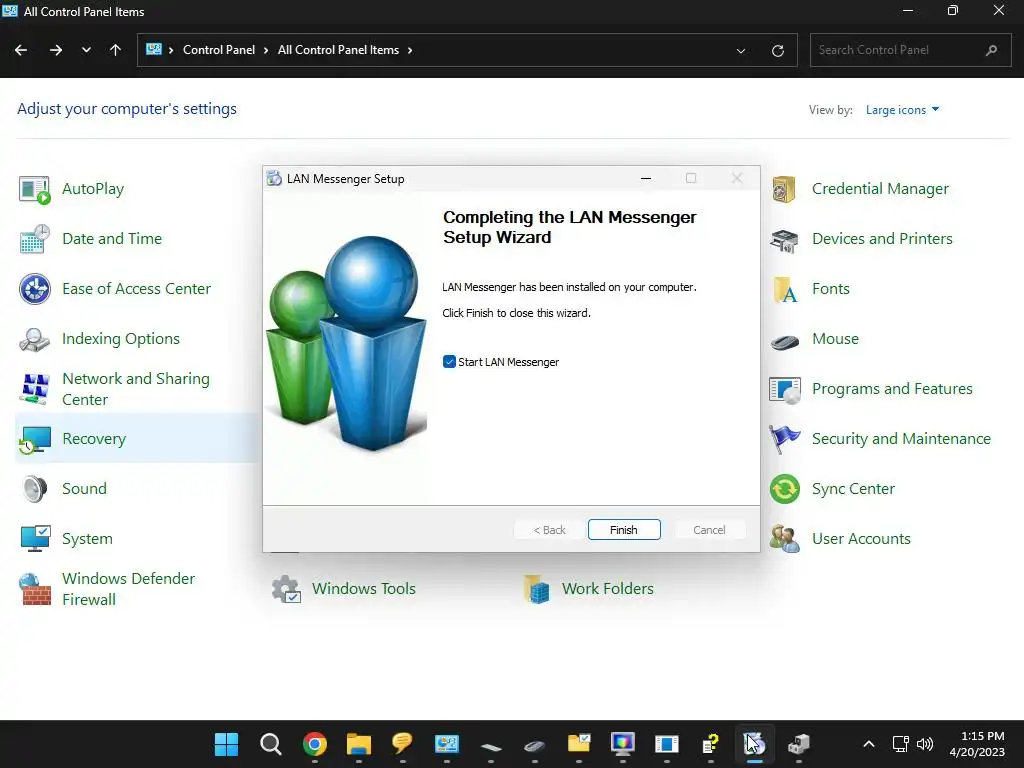Open the Sound speaker icon
This screenshot has width=1024, height=768.
tap(35, 488)
